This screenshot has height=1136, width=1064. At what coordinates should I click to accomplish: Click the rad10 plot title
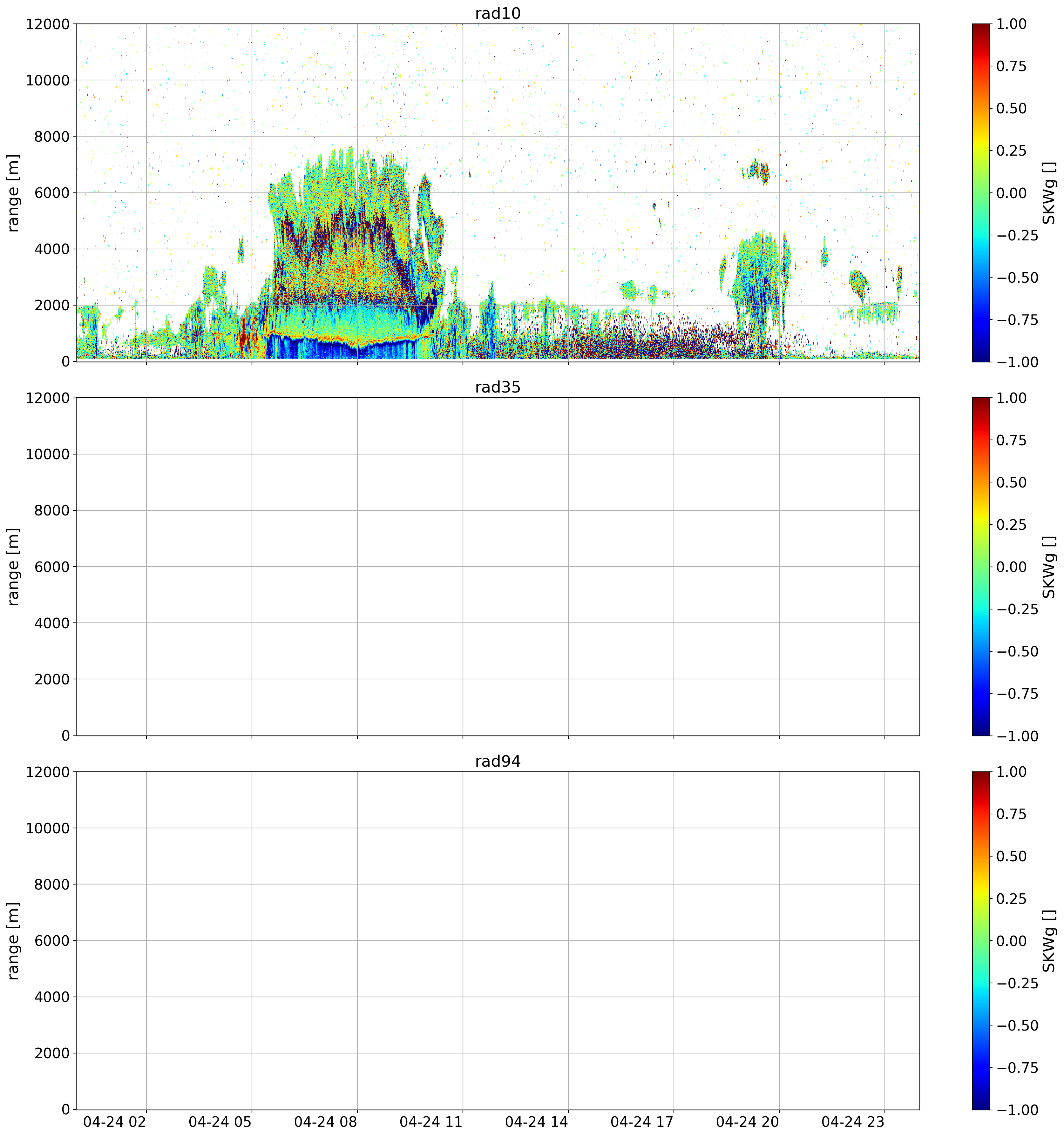click(x=498, y=13)
